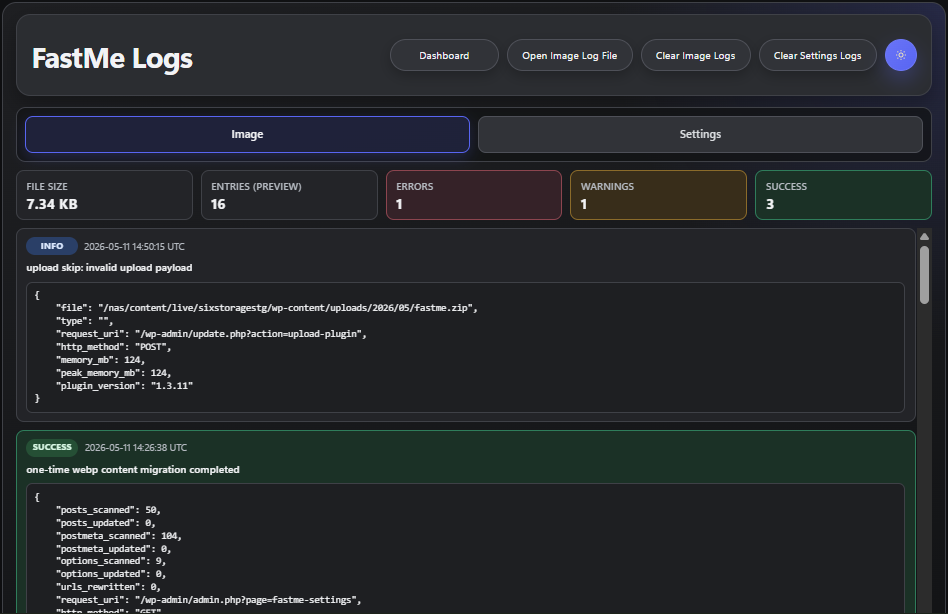Click the scrollbar up arrow in log list
Viewport: 948px width, 614px height.
pos(924,236)
